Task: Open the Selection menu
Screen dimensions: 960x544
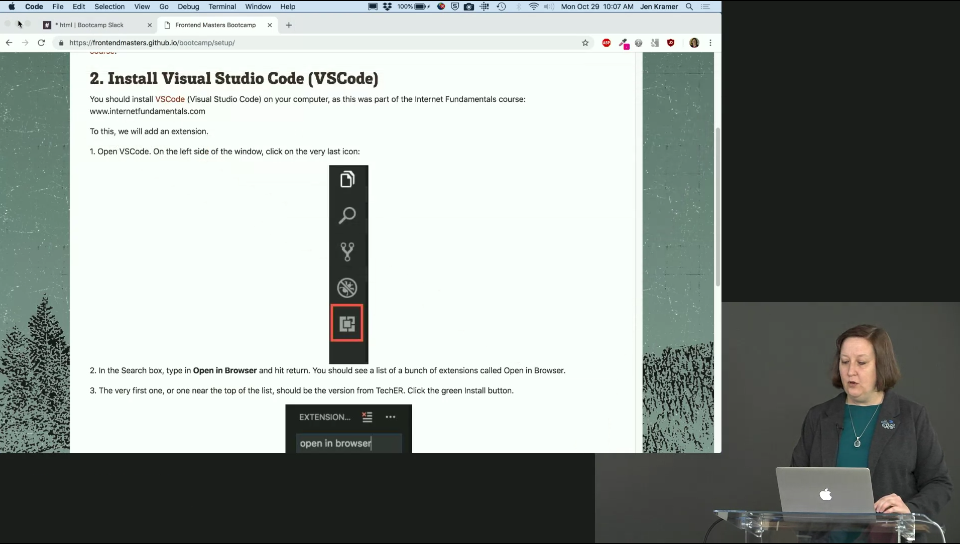Action: (109, 6)
